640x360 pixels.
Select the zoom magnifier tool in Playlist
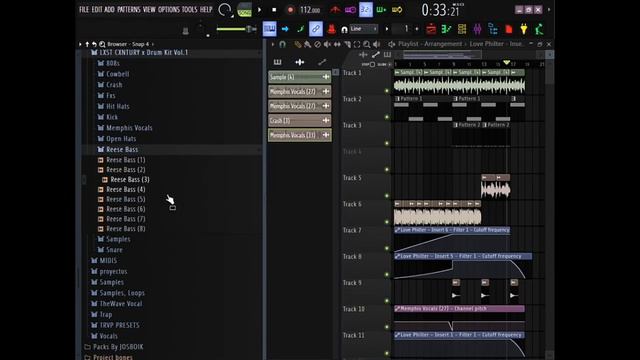[367, 44]
